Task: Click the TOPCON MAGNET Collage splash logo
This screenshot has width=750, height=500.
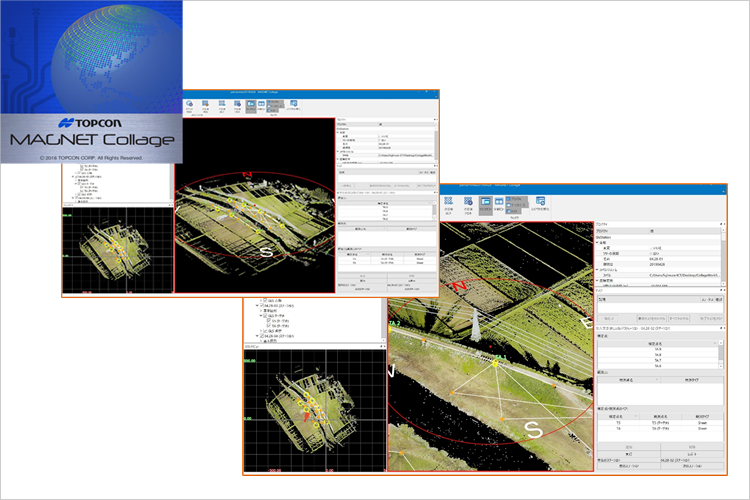Action: (x=91, y=82)
